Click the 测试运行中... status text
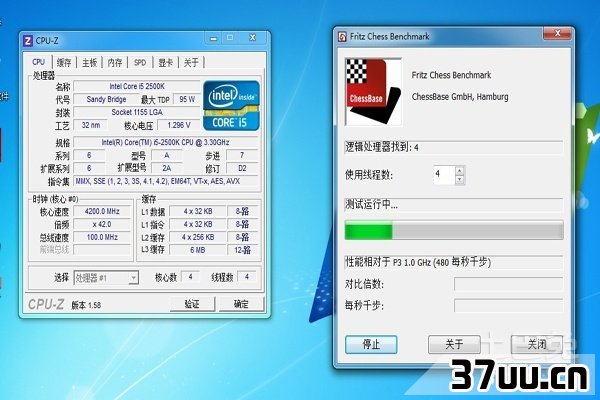The height and width of the screenshot is (400, 600). (372, 205)
